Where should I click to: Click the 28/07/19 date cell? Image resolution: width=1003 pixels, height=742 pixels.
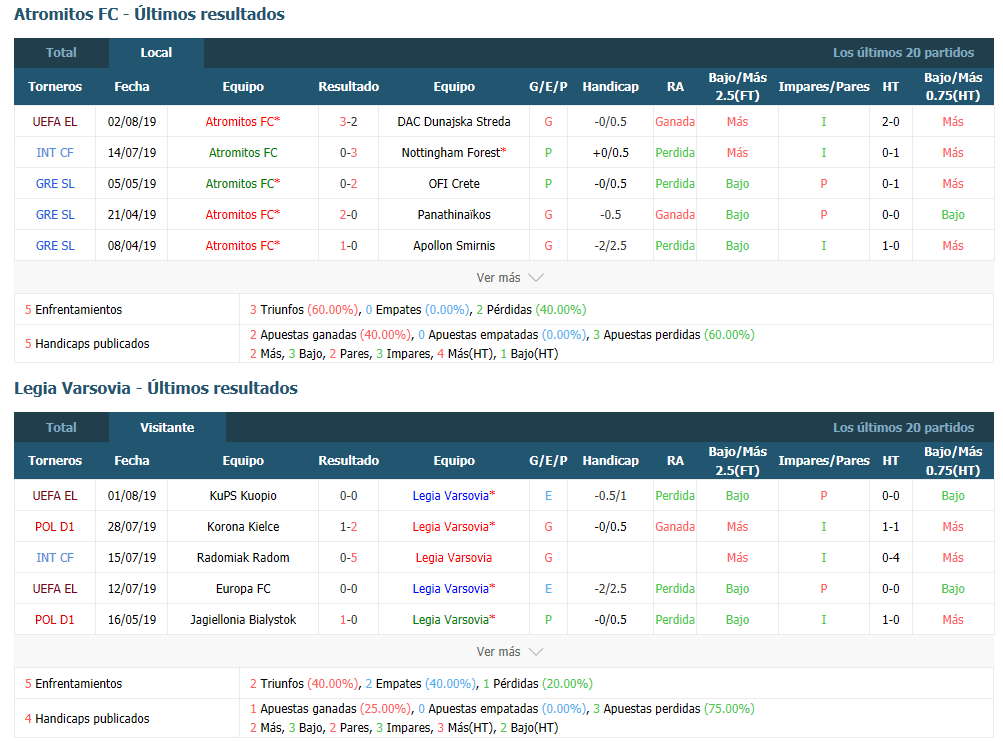(132, 527)
